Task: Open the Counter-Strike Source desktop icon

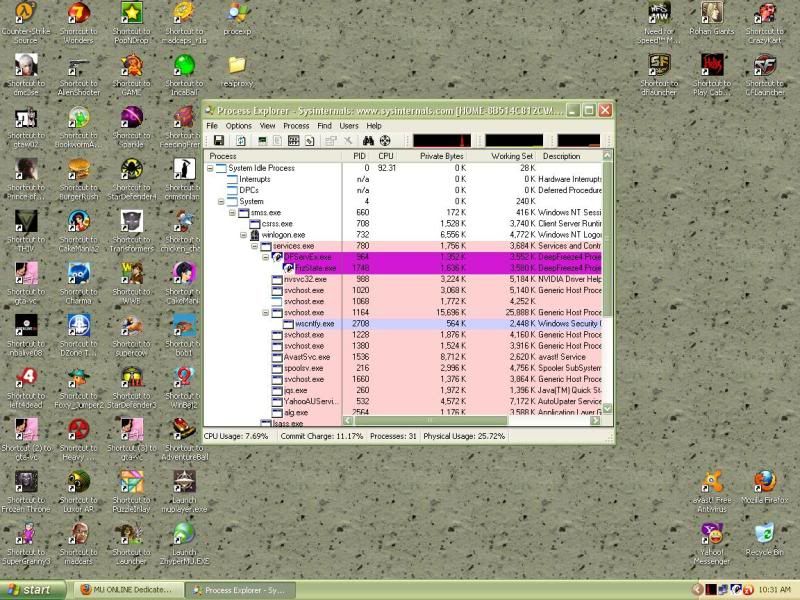Action: (x=26, y=23)
